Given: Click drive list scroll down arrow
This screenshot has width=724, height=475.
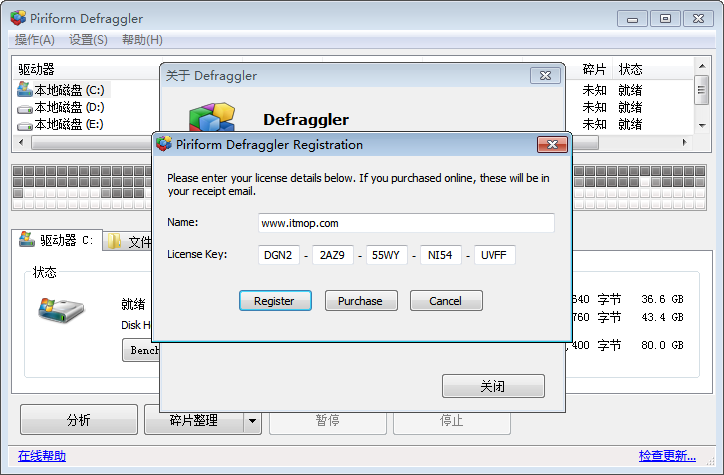Looking at the screenshot, I should pos(702,126).
